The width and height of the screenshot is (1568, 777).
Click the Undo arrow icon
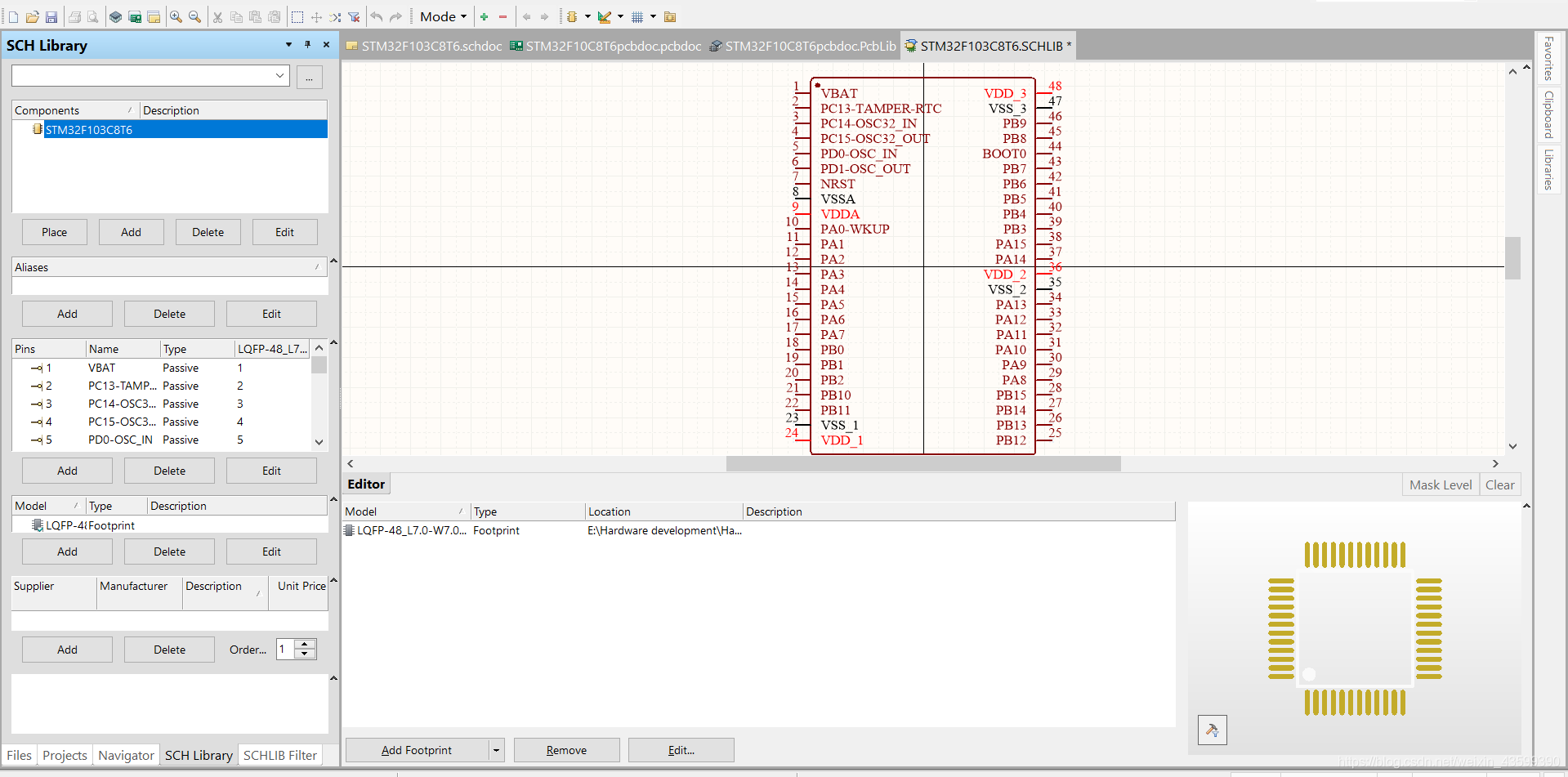376,17
